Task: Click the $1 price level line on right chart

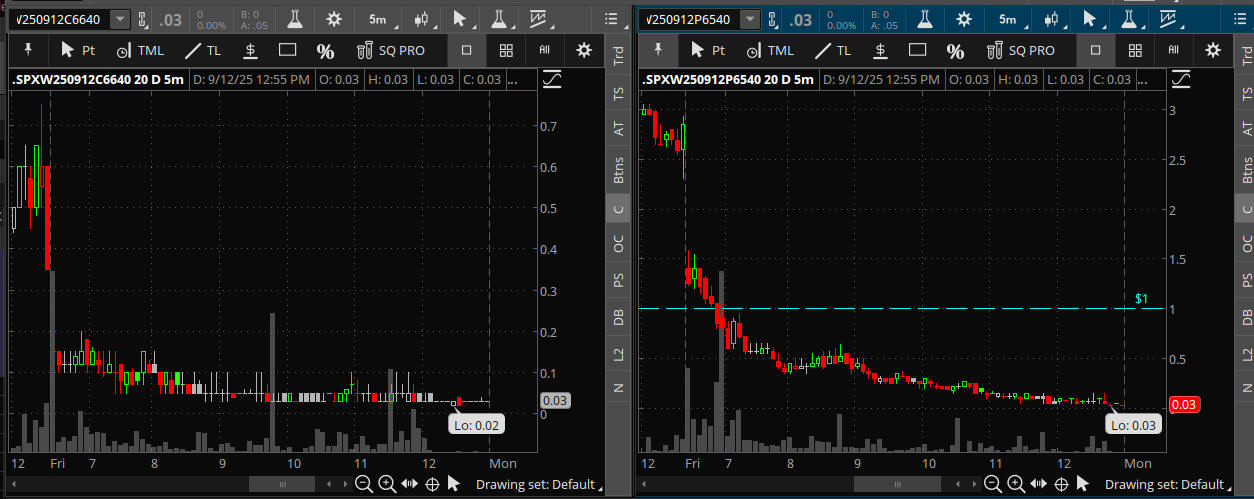Action: pos(900,308)
